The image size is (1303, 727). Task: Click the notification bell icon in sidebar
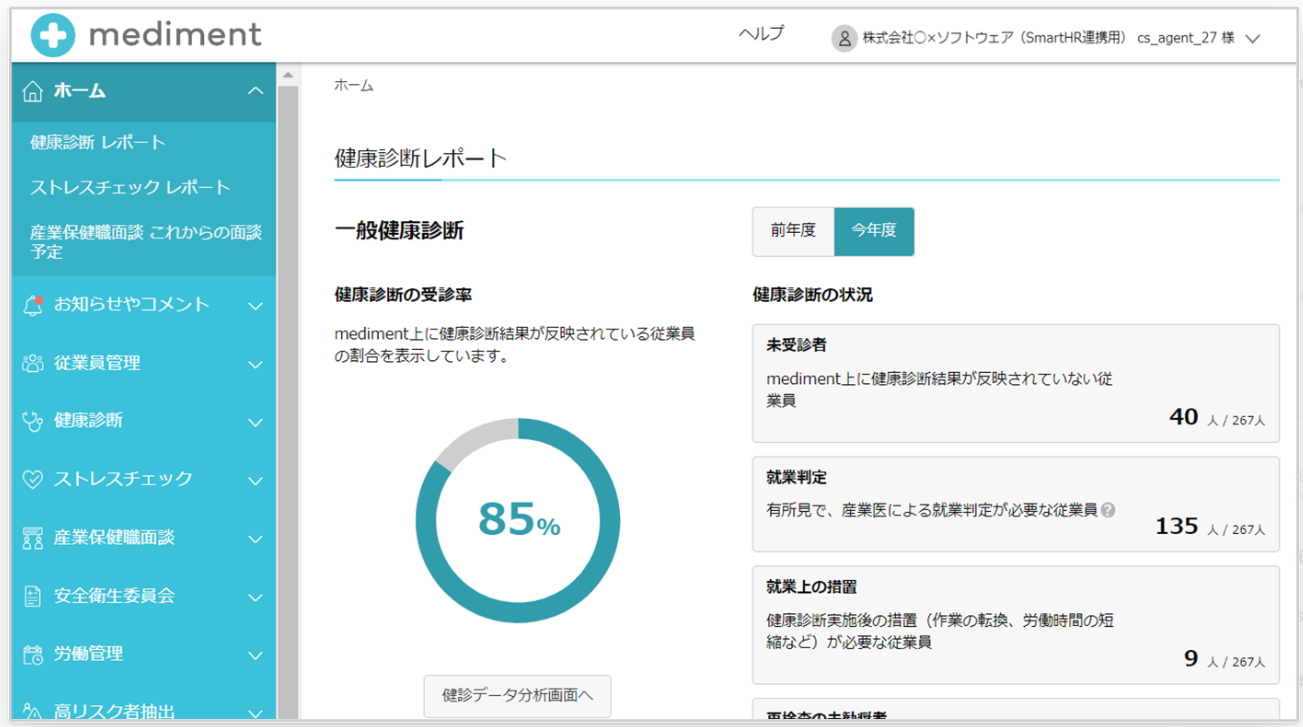33,305
